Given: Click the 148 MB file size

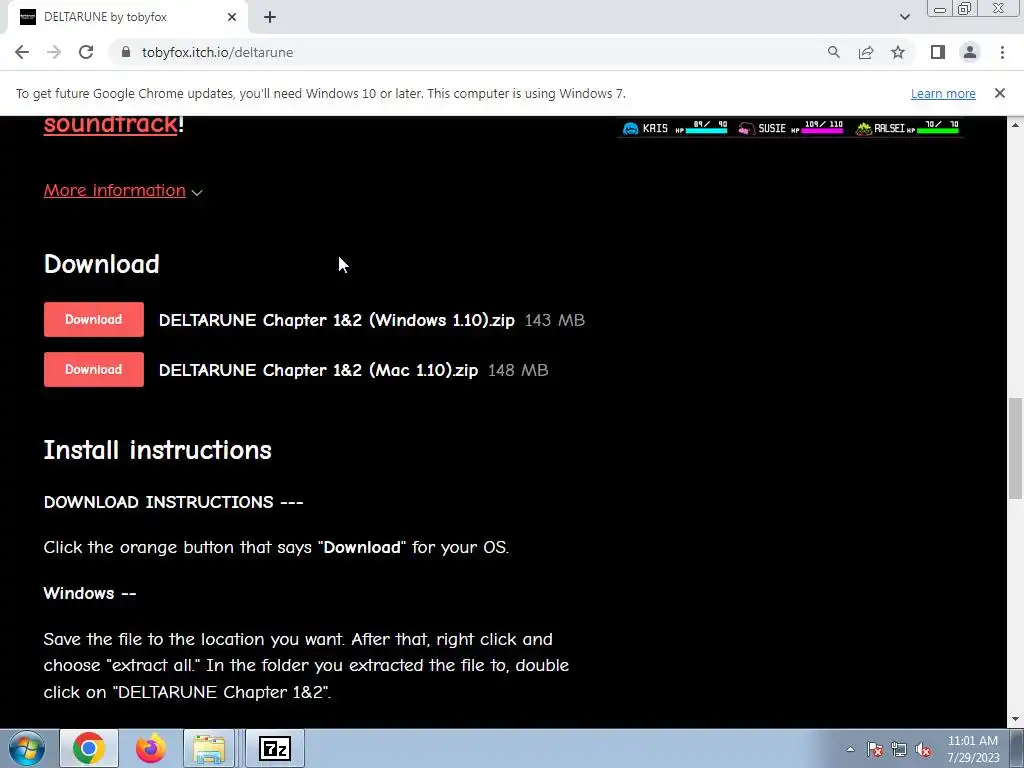Looking at the screenshot, I should point(518,370).
